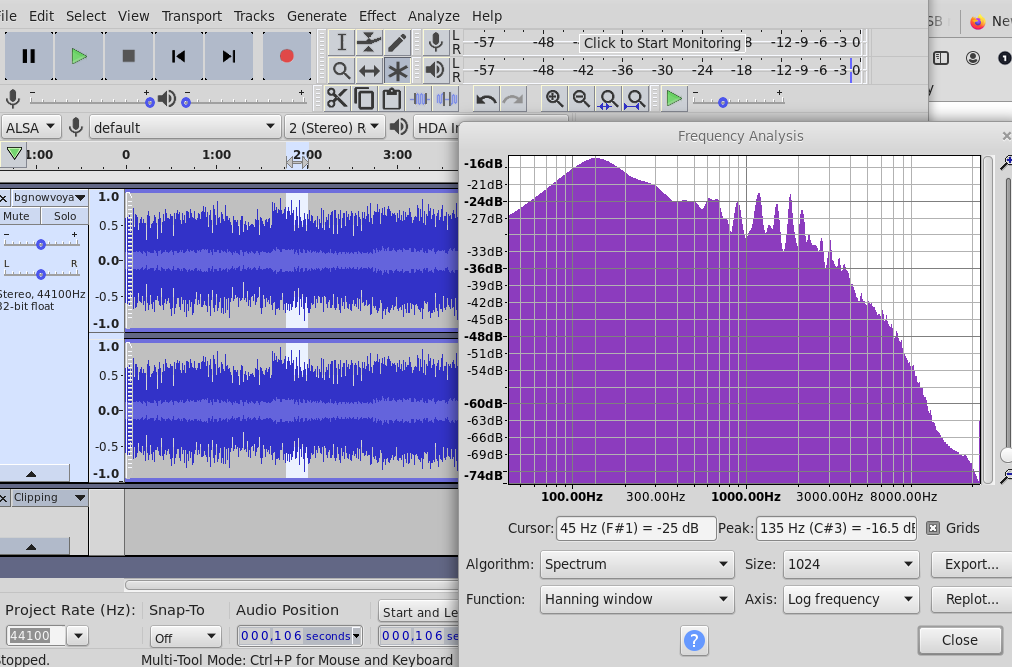Adjust the Play-at-Speed slider

738,101
